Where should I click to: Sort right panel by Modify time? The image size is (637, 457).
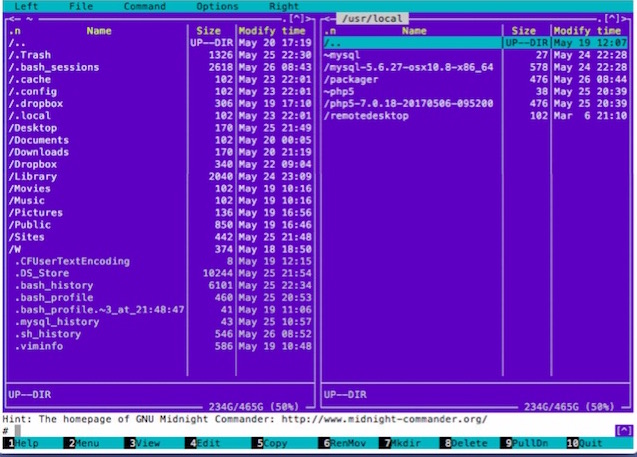(587, 31)
